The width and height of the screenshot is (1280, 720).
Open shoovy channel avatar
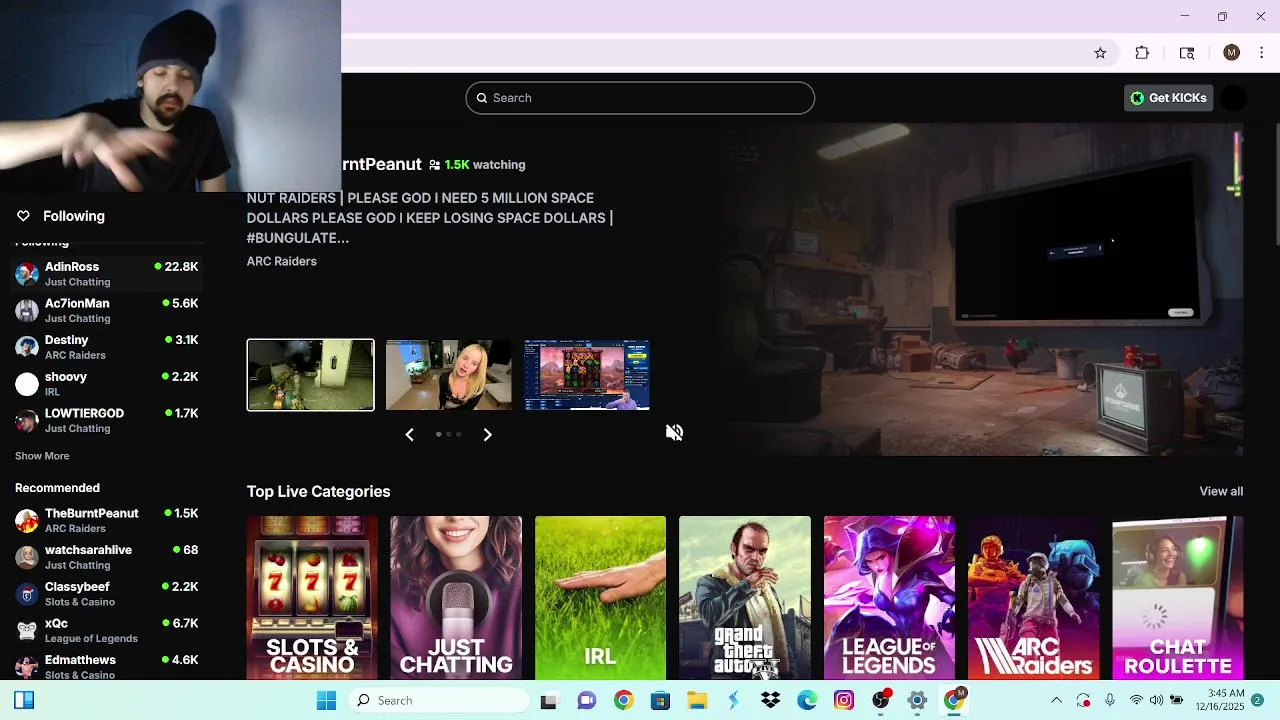[x=27, y=384]
